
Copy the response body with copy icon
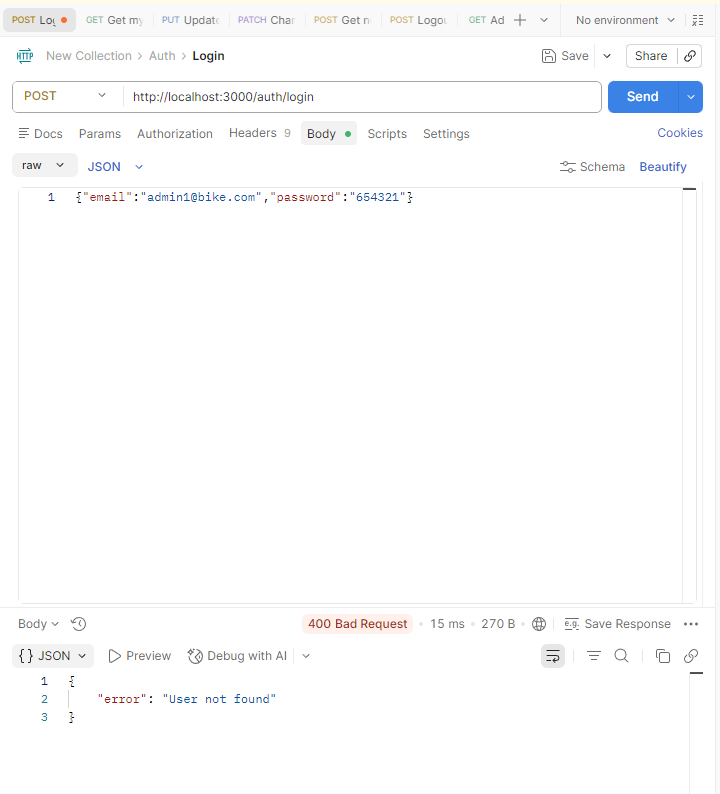click(662, 656)
